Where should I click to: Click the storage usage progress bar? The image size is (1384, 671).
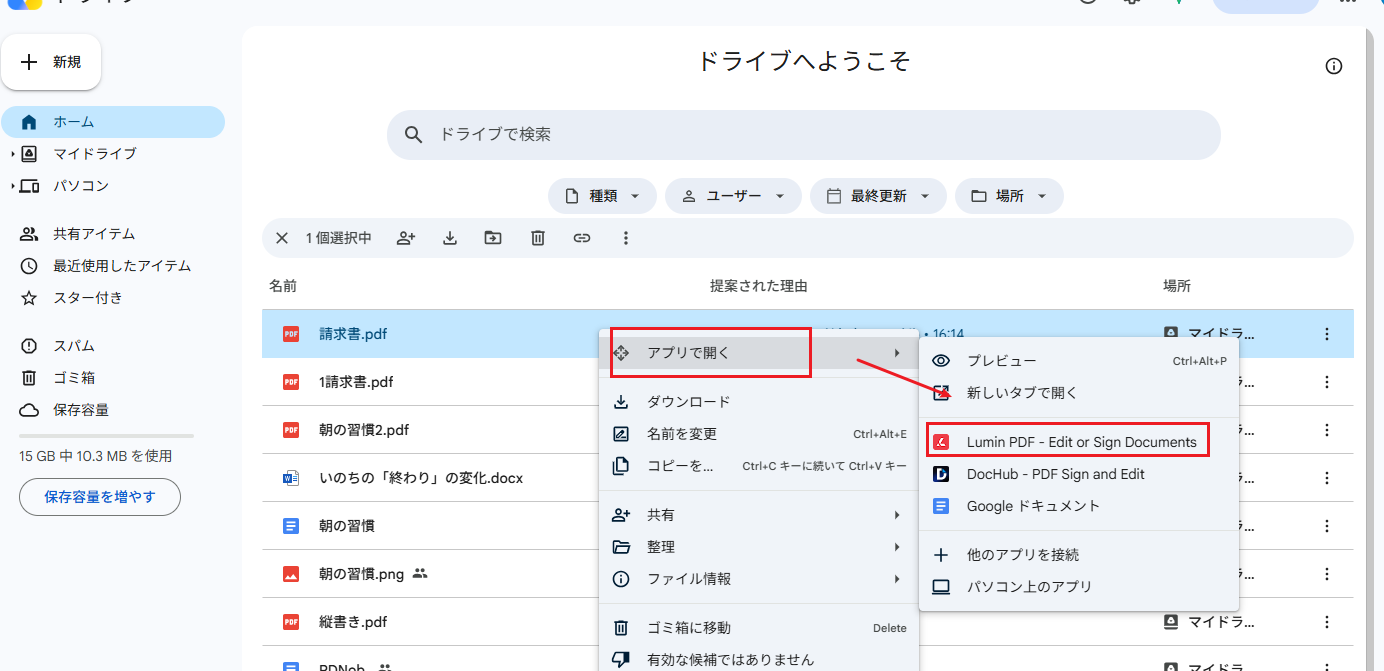[107, 436]
